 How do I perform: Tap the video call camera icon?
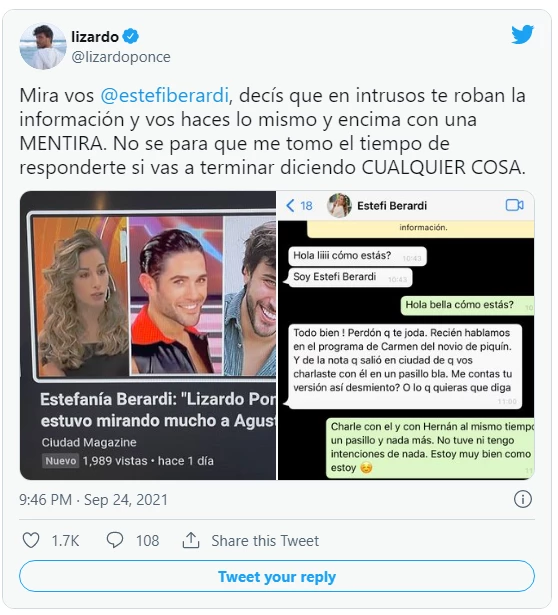pos(514,205)
